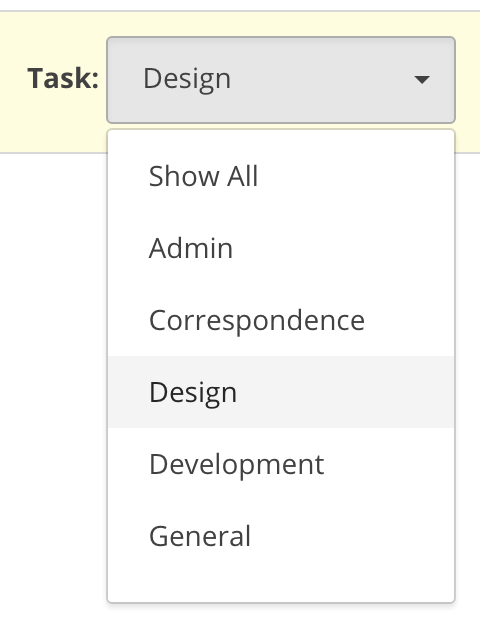The height and width of the screenshot is (628, 480).
Task: Open the Task filter combo box
Action: point(281,80)
